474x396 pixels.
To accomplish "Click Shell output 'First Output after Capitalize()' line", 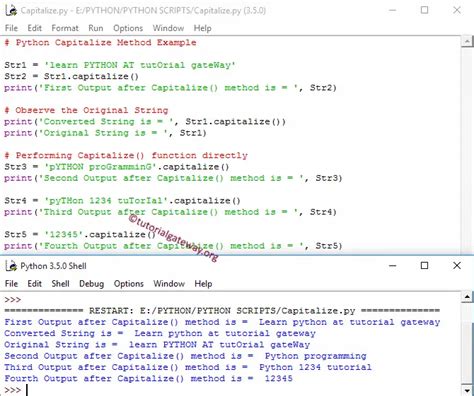I will coord(222,322).
